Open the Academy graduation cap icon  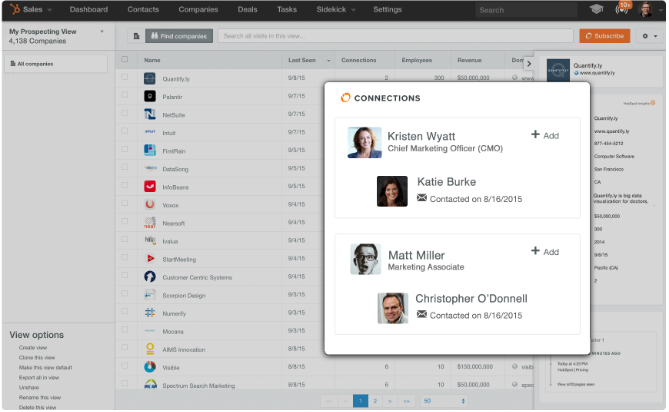click(596, 9)
